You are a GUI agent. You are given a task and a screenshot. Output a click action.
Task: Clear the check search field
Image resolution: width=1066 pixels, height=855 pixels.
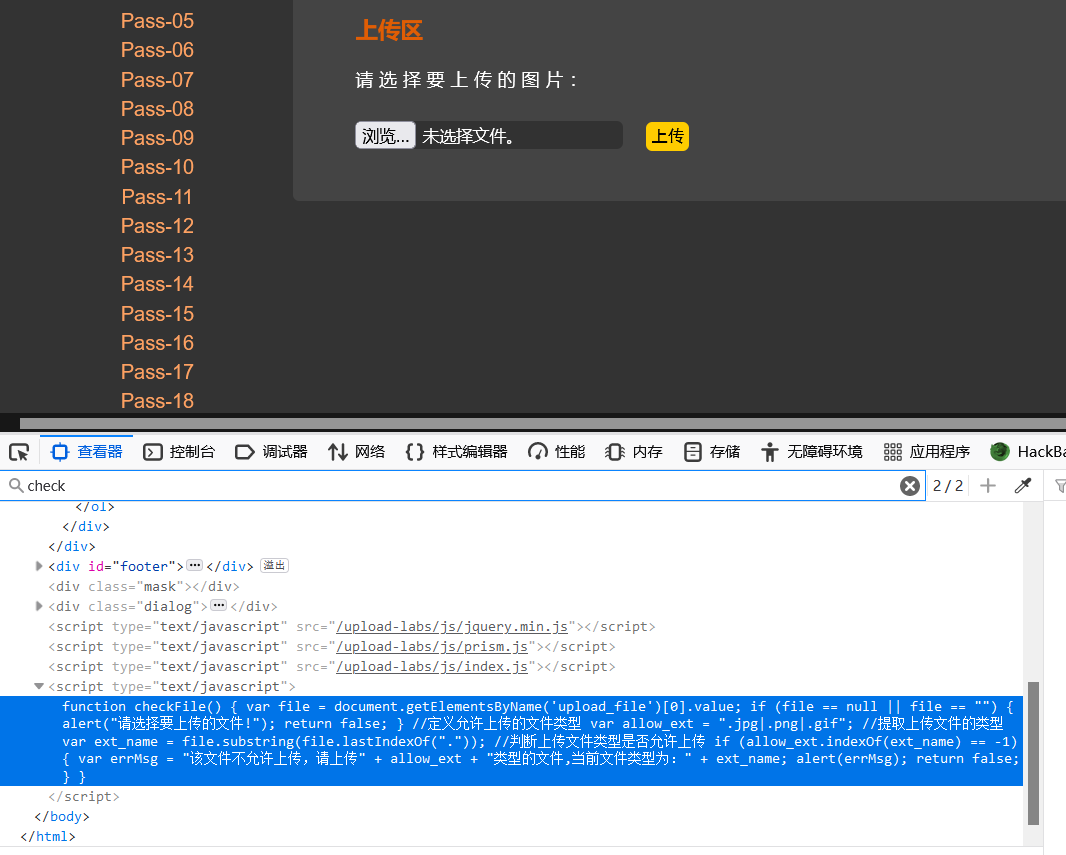click(x=910, y=486)
